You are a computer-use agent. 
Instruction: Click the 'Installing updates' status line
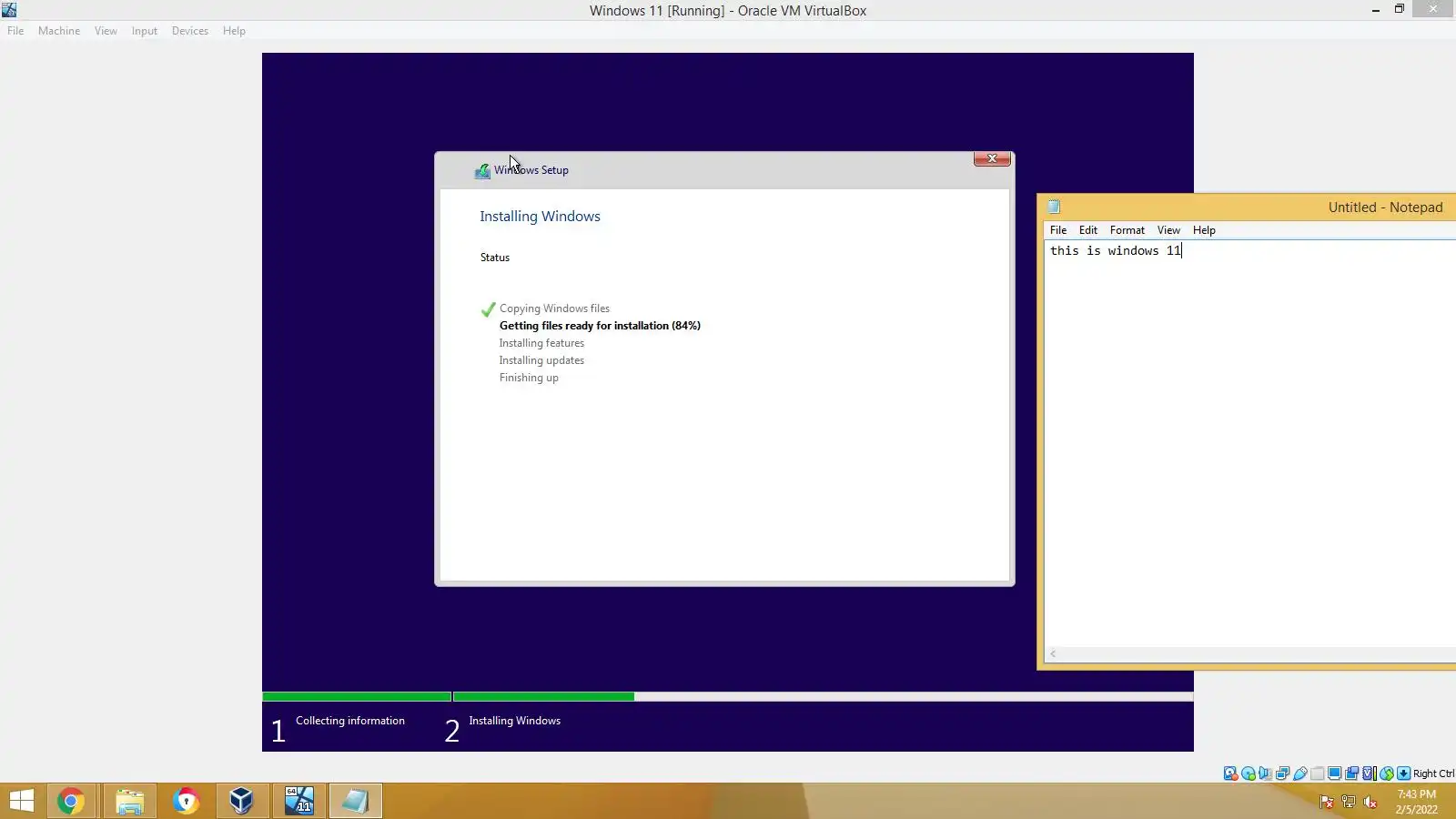coord(541,360)
